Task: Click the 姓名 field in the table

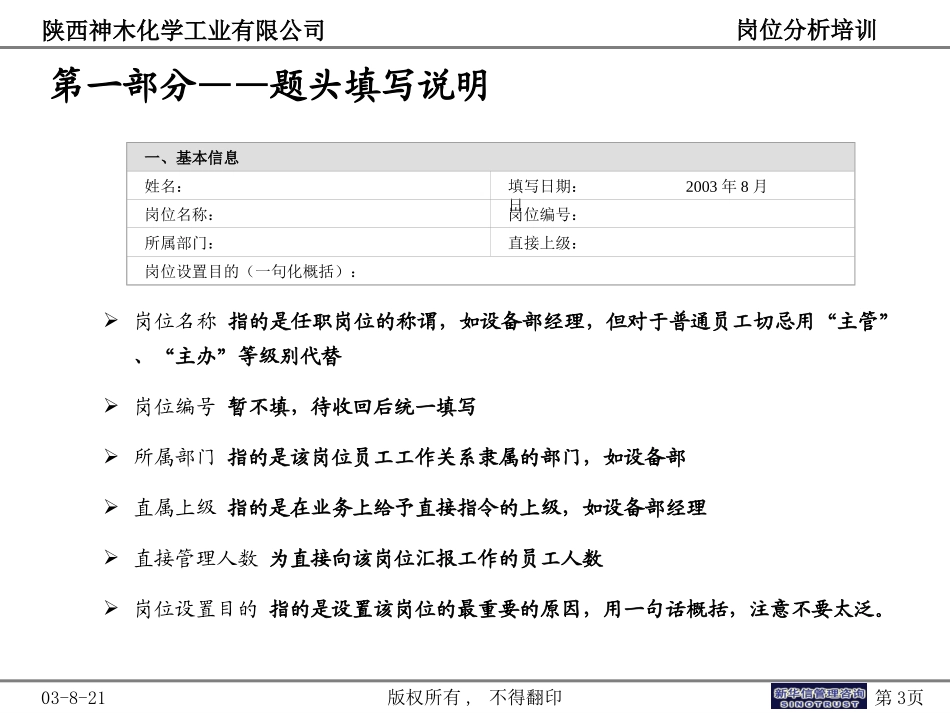Action: tap(308, 186)
